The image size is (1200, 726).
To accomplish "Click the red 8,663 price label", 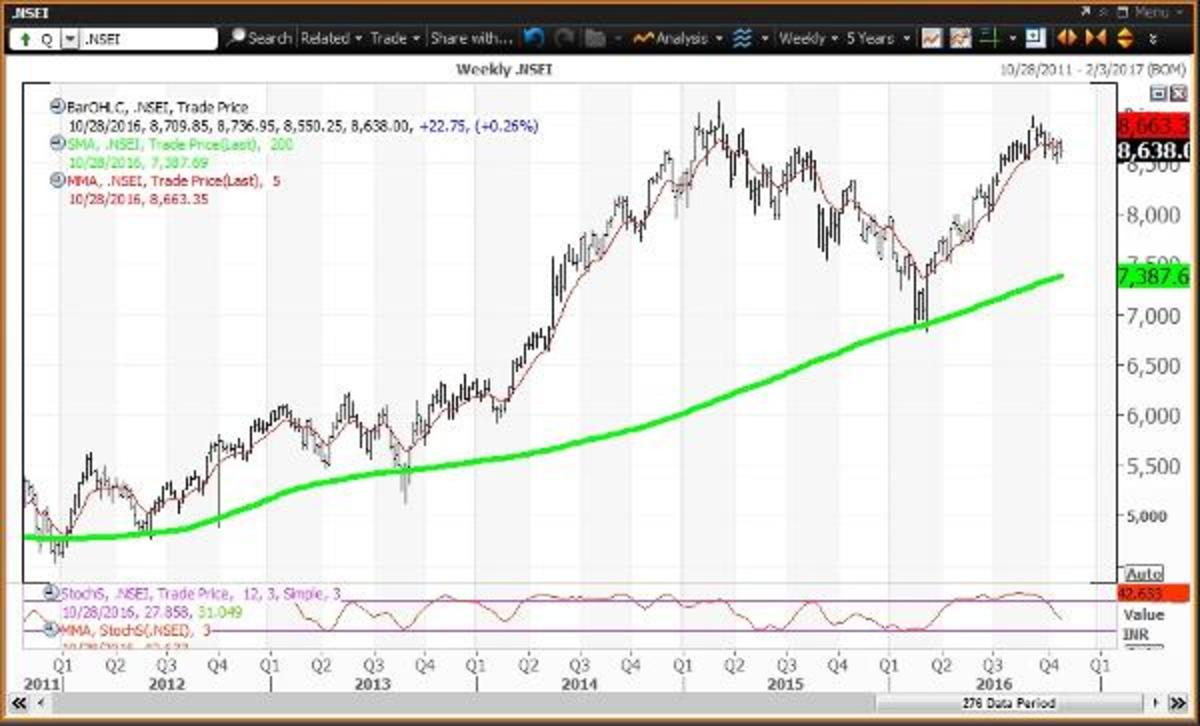I will click(1154, 126).
